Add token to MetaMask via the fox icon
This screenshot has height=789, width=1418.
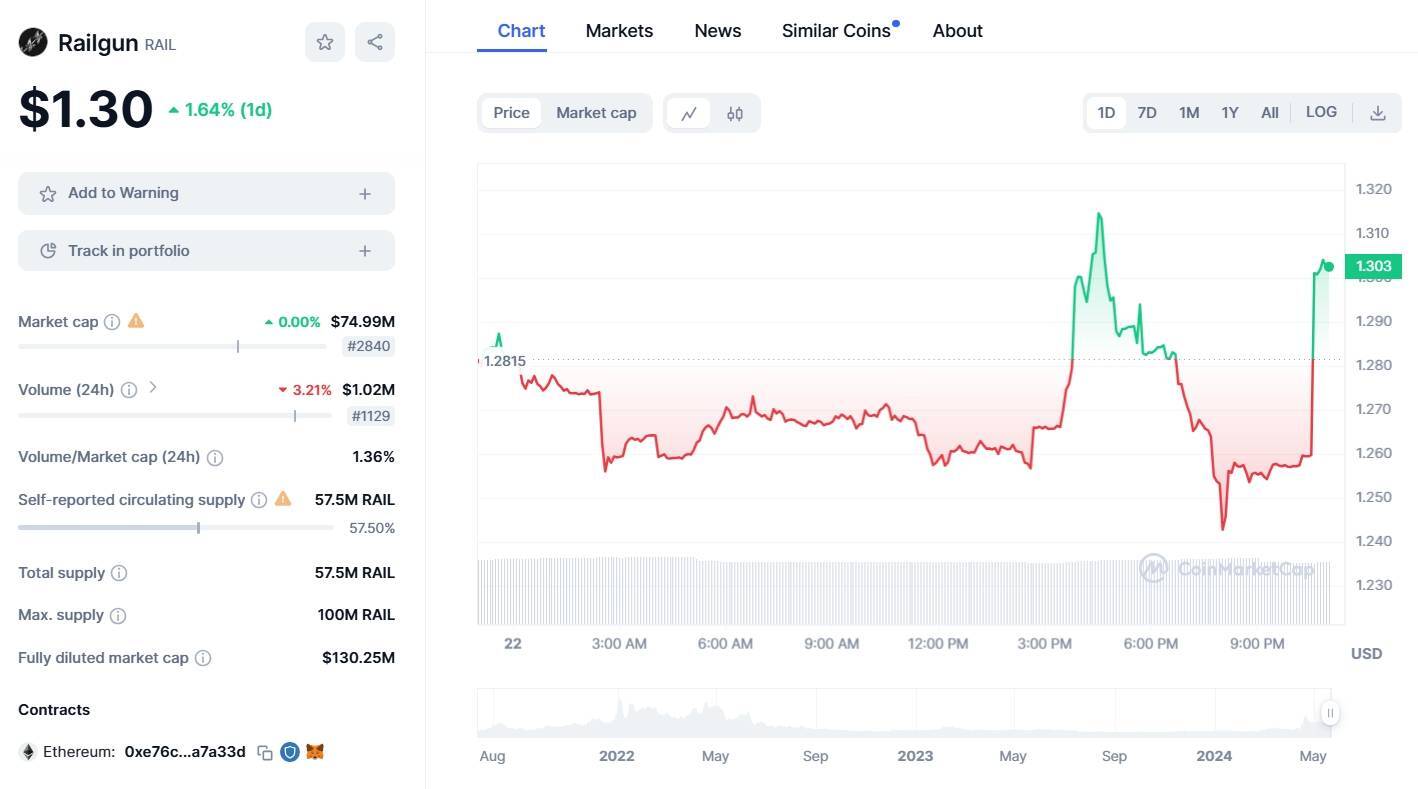click(315, 751)
